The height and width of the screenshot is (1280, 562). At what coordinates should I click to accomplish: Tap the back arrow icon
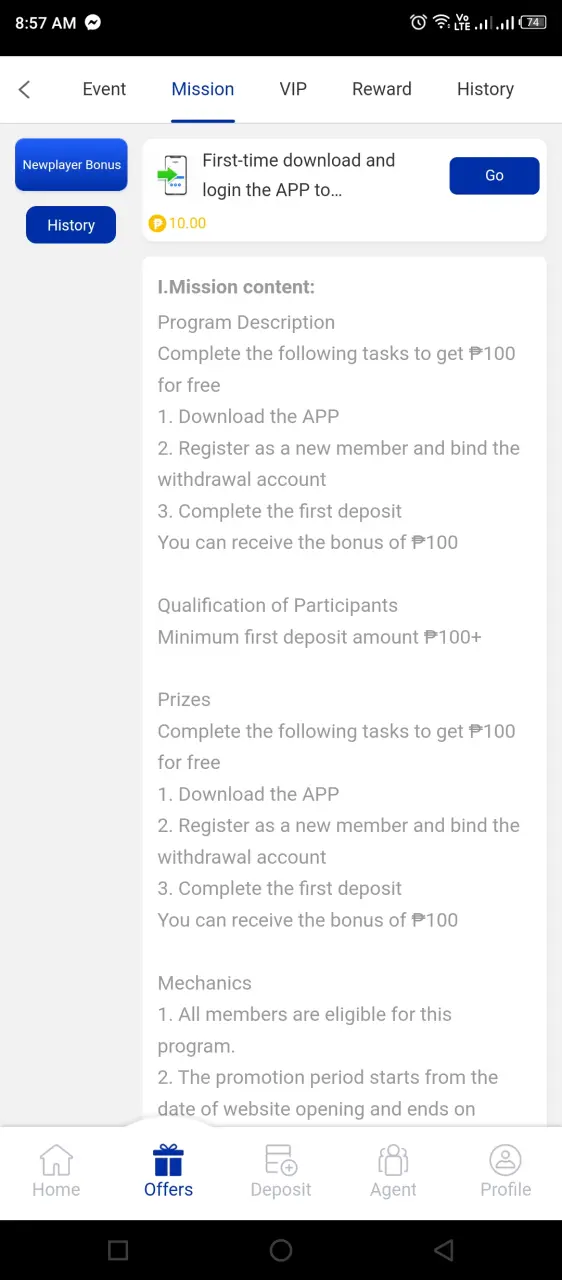pos(25,89)
